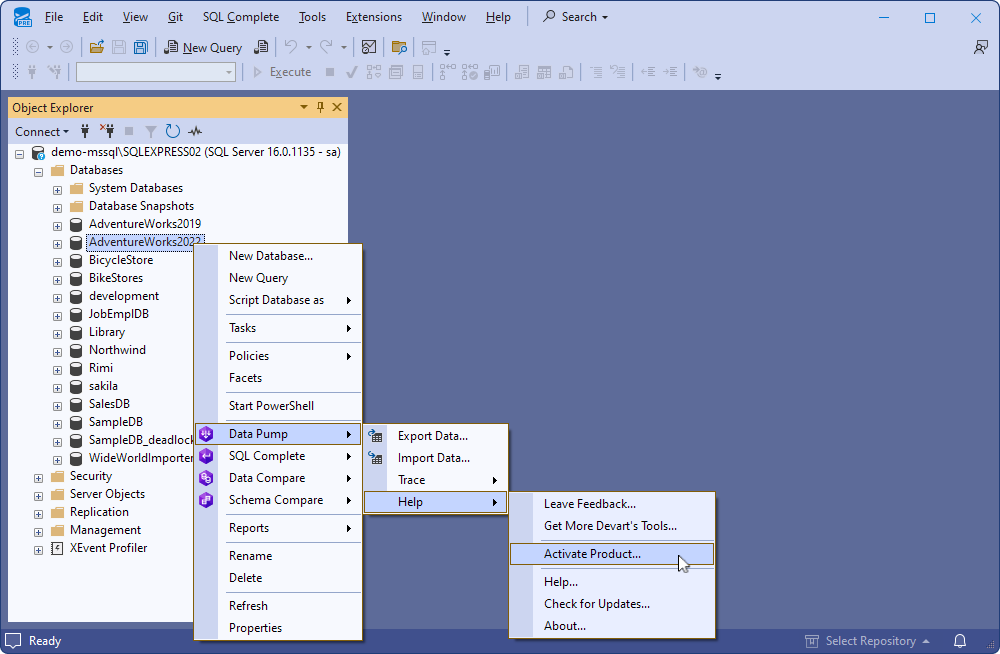Select Activate Product menu item
Image resolution: width=1000 pixels, height=654 pixels.
click(612, 554)
